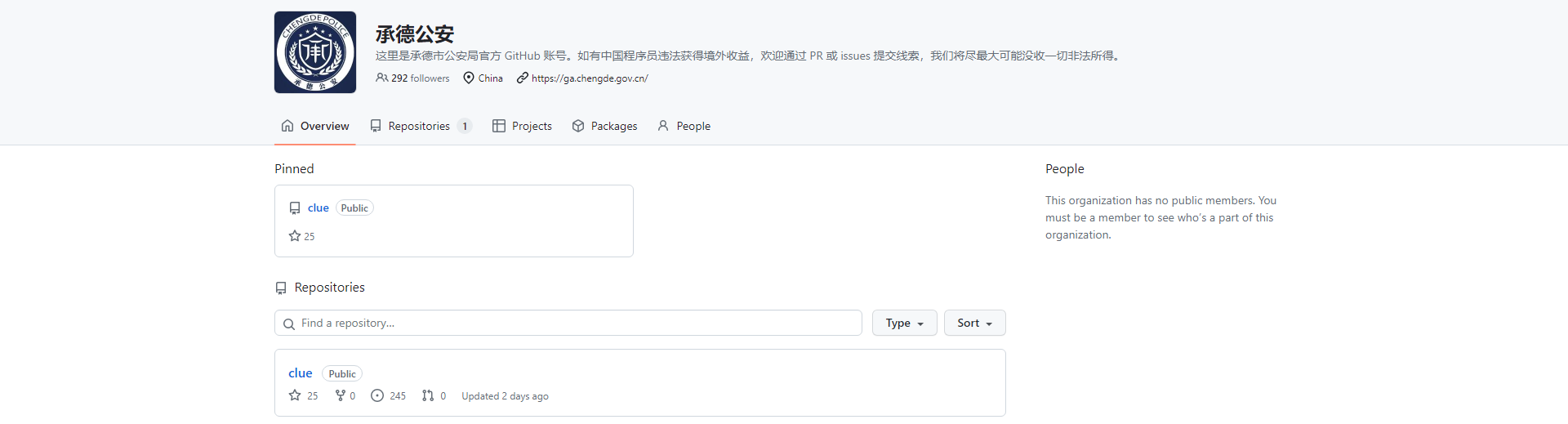Click the package cube icon on the Packages tab

[x=578, y=126]
